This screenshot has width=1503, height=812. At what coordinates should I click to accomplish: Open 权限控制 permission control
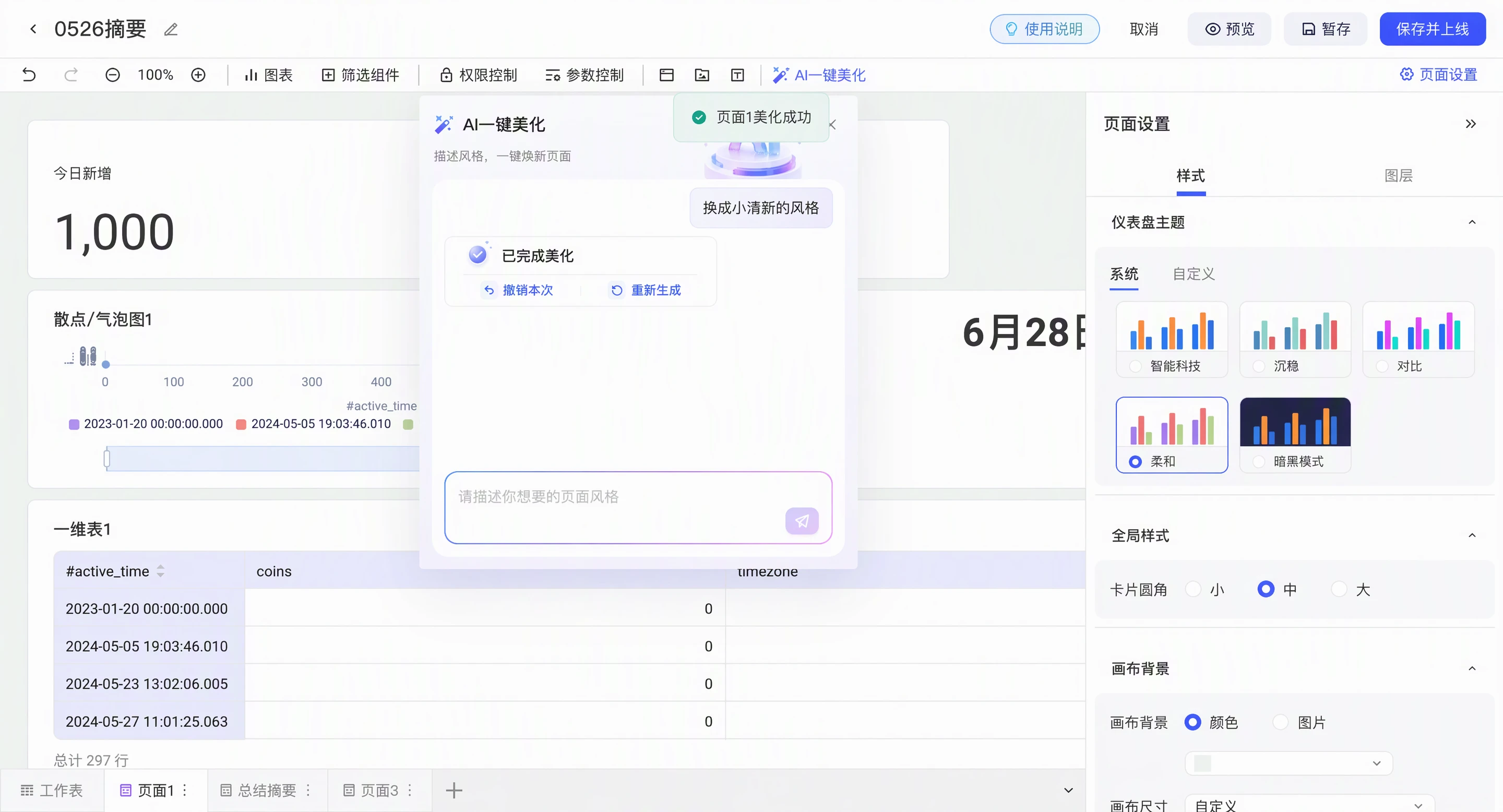click(x=479, y=75)
